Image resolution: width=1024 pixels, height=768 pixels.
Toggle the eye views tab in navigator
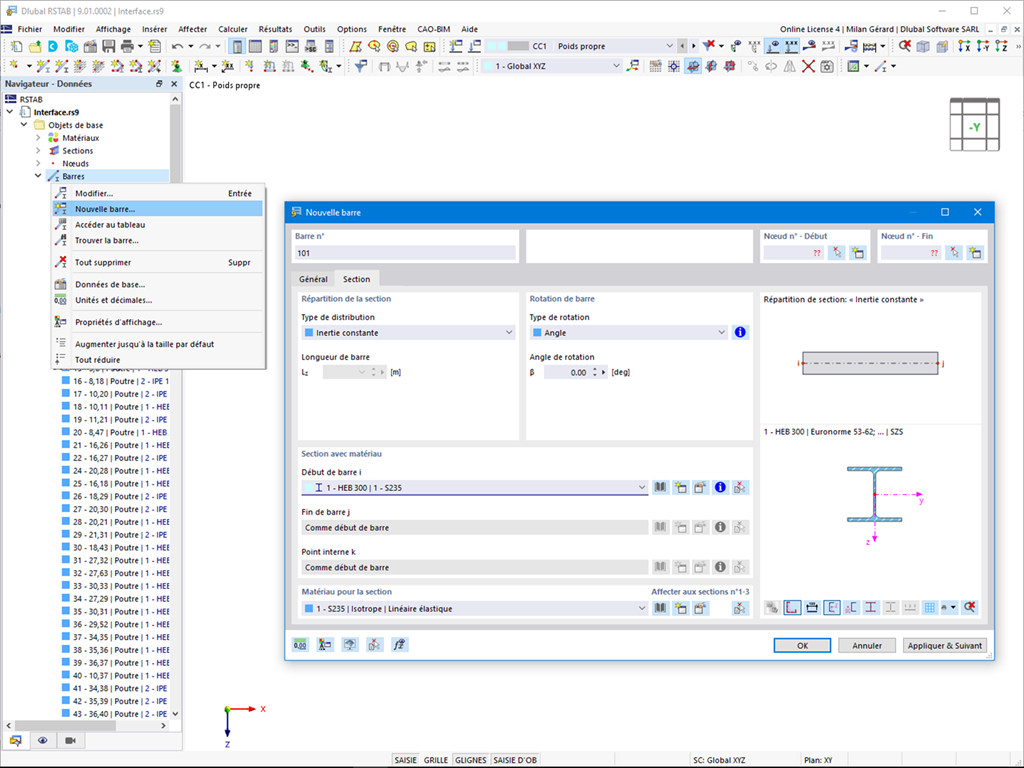point(43,741)
